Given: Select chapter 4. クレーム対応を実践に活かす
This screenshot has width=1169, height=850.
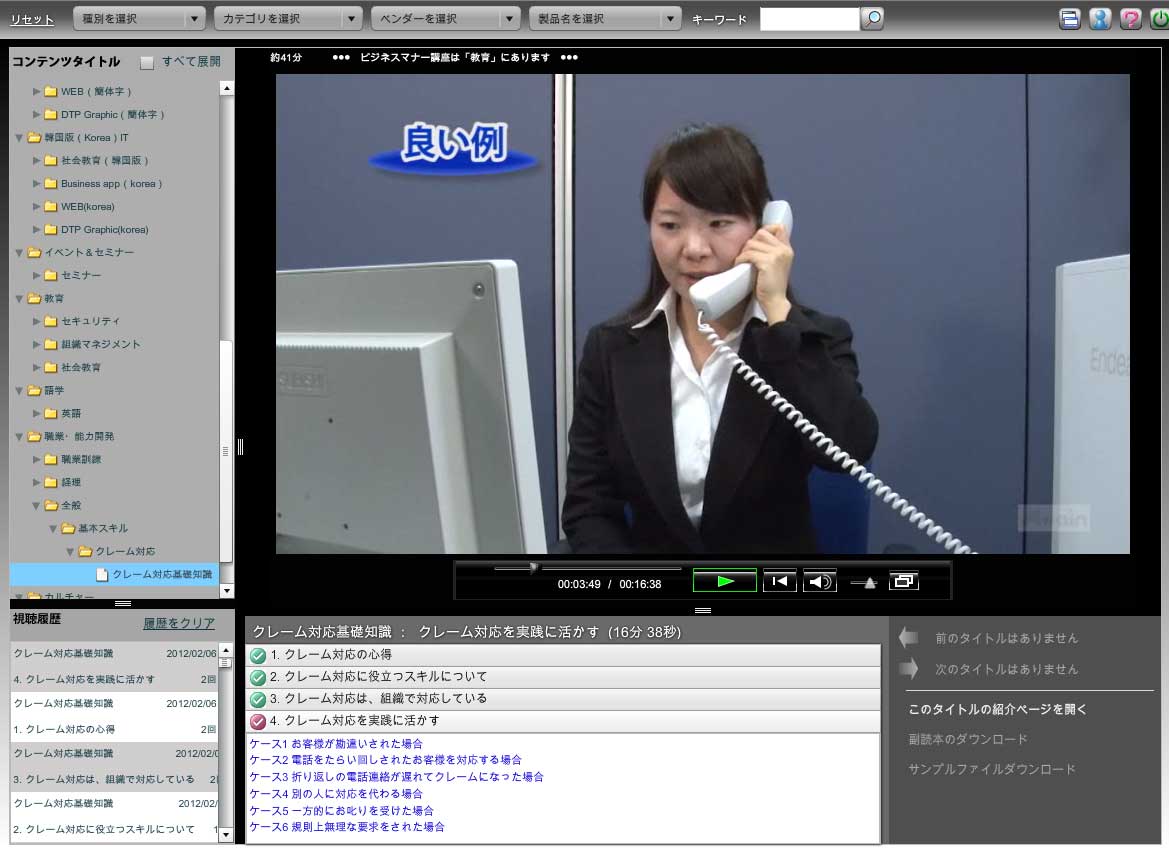Looking at the screenshot, I should [564, 722].
